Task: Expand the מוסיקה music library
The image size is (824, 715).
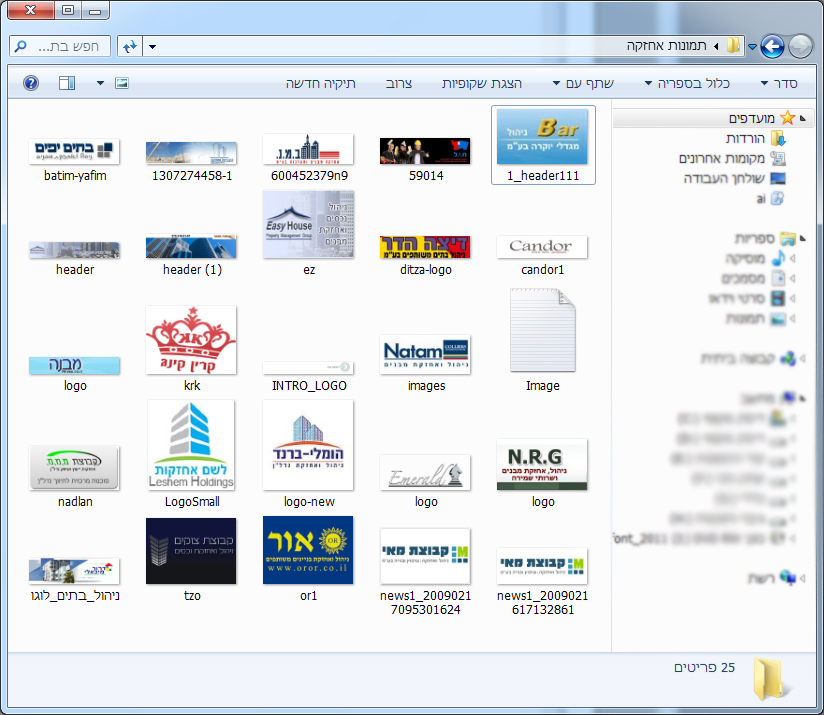Action: coord(792,258)
